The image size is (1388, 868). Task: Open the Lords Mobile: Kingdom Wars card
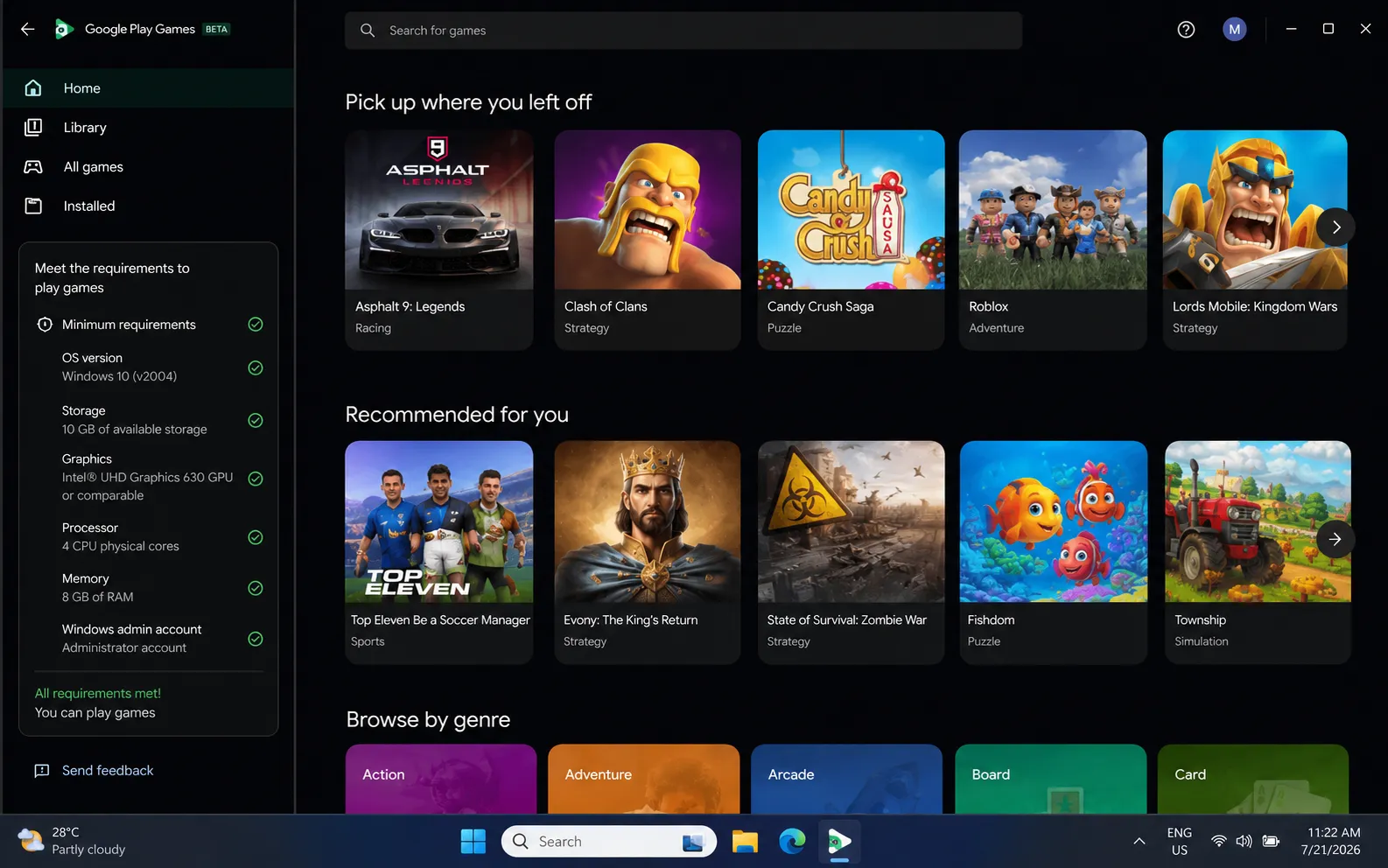click(1255, 241)
